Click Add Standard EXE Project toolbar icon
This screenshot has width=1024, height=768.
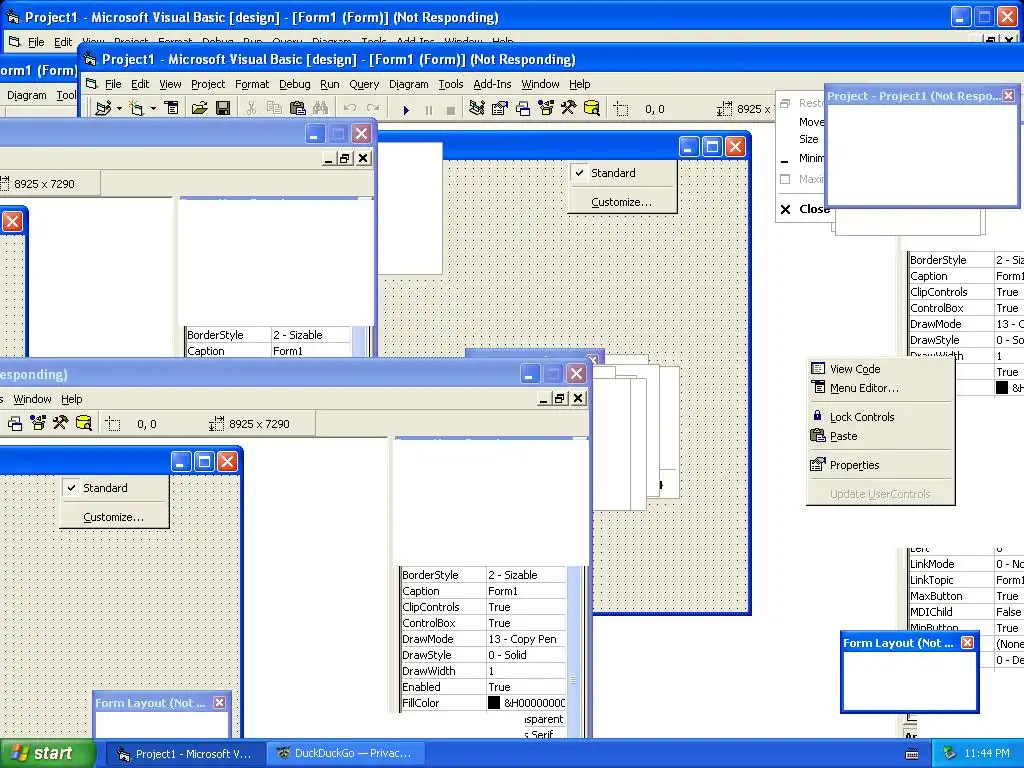[103, 108]
